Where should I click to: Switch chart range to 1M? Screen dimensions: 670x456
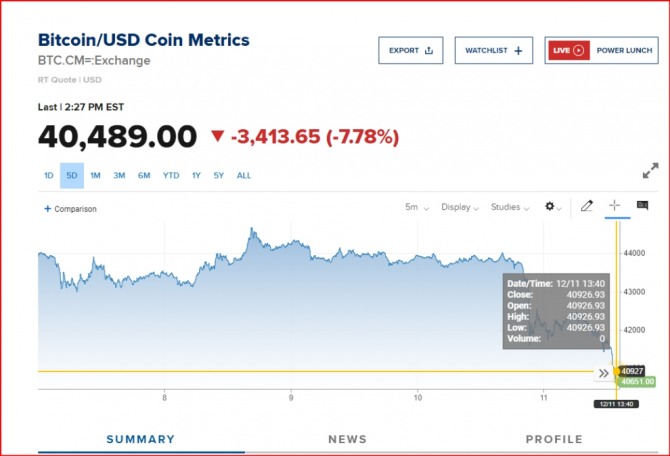(x=95, y=176)
